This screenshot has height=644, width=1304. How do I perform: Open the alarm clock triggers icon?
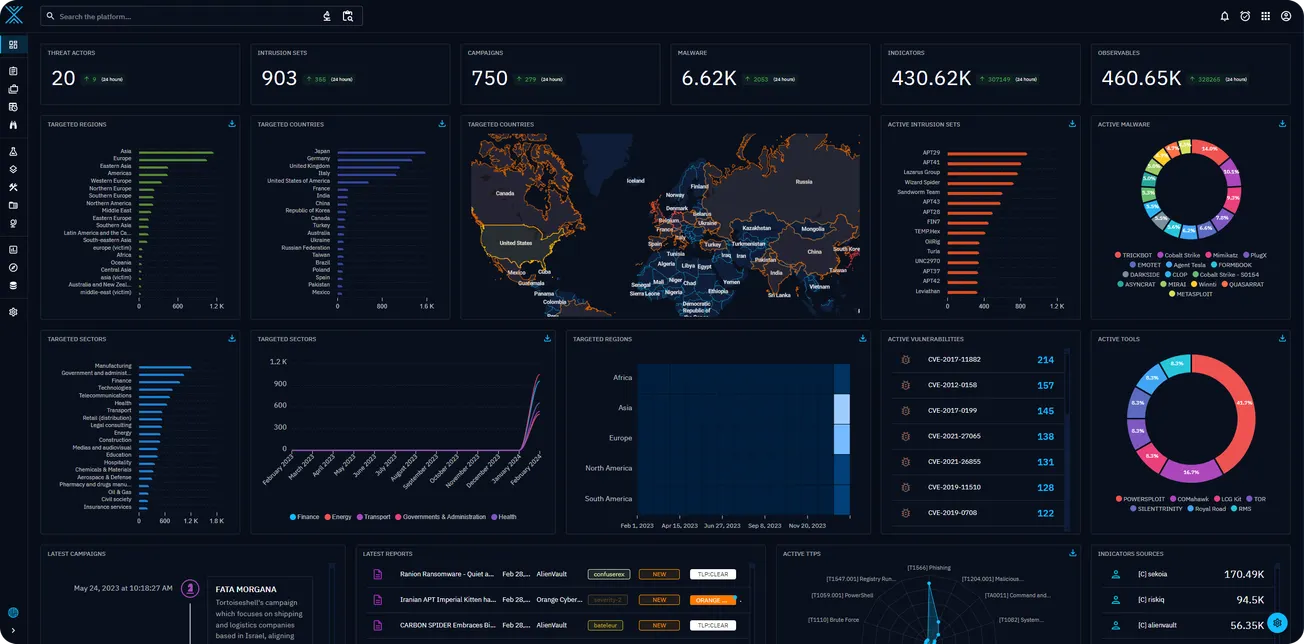pyautogui.click(x=1245, y=16)
